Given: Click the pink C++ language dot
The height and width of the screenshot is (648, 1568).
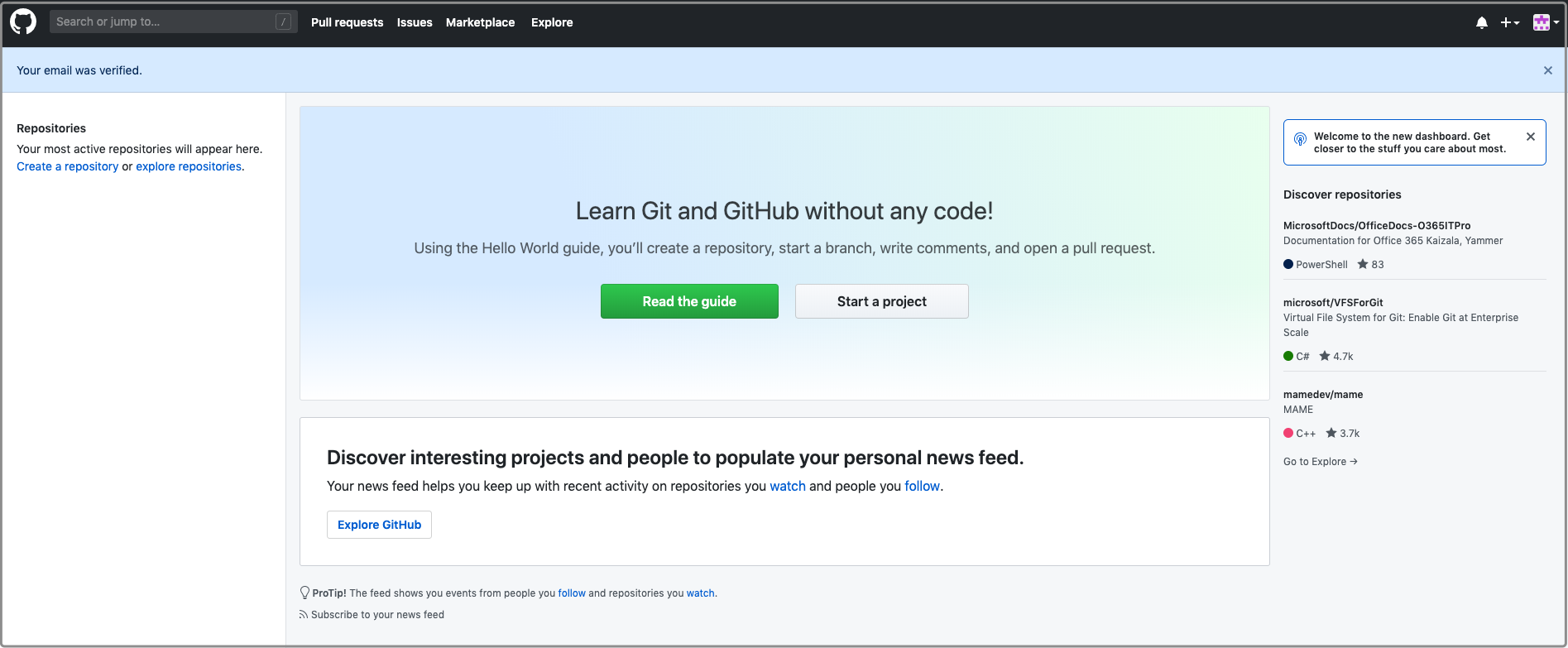Looking at the screenshot, I should coord(1288,433).
